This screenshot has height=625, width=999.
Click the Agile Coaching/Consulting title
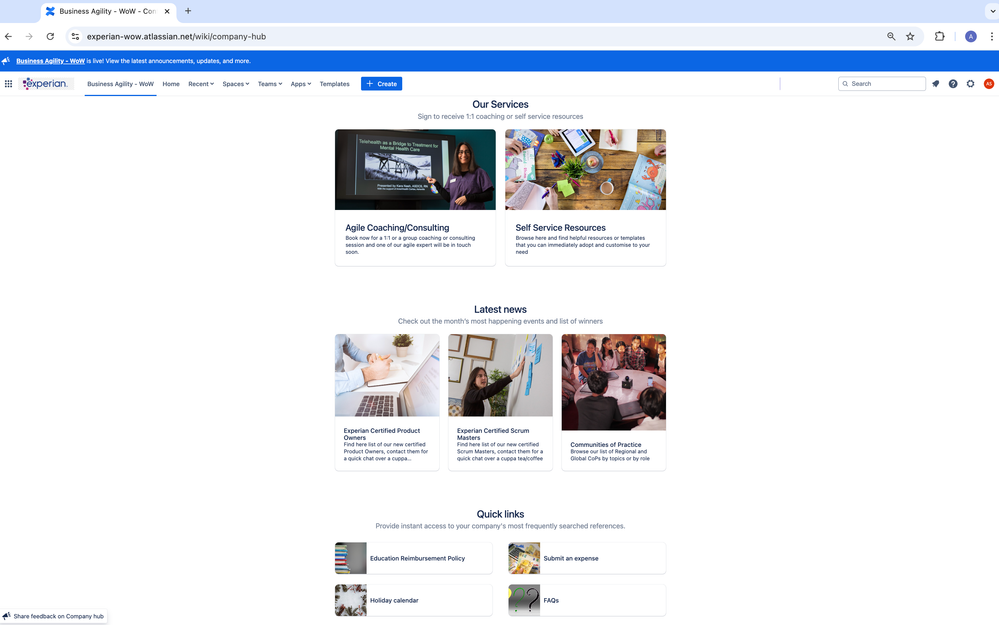(x=397, y=227)
